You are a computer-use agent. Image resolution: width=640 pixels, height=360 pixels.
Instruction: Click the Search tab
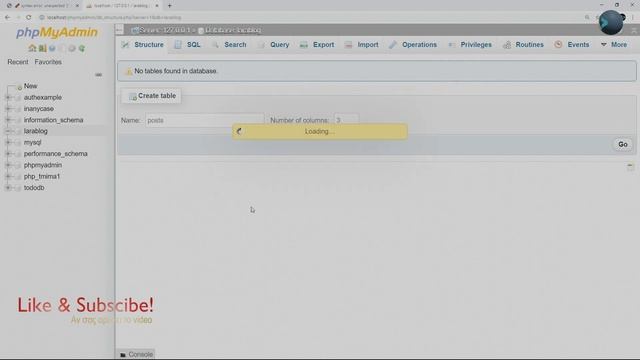click(229, 44)
